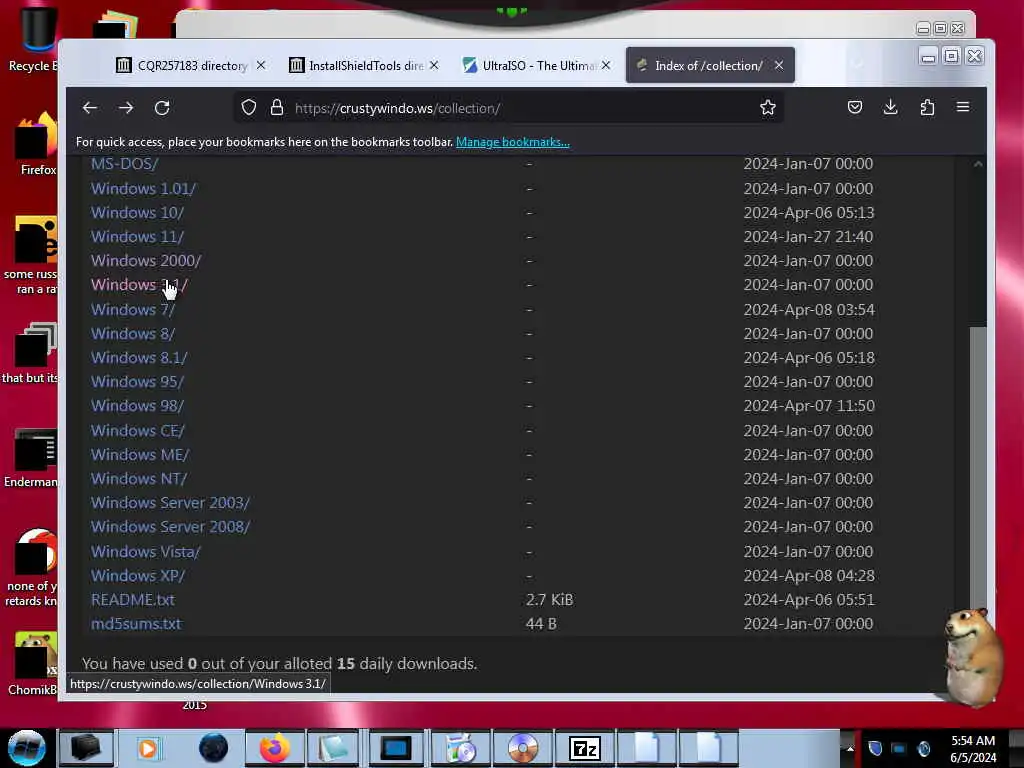1024x768 pixels.
Task: Open the Windows 10/ folder
Action: click(137, 213)
